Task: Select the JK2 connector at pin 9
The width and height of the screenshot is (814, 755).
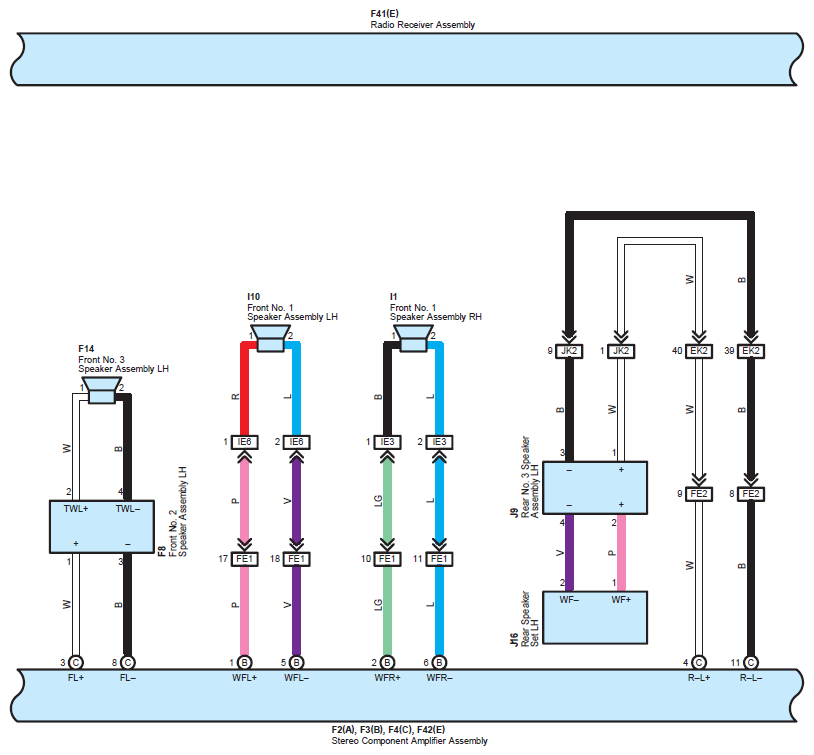Action: pos(568,351)
